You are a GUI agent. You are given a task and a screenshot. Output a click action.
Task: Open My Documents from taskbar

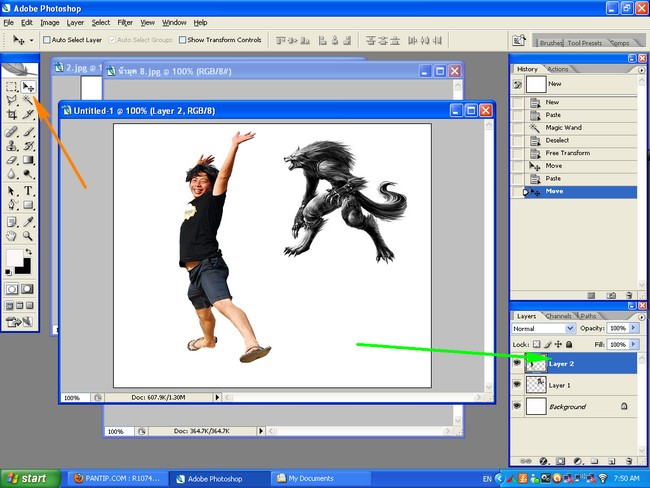320,478
